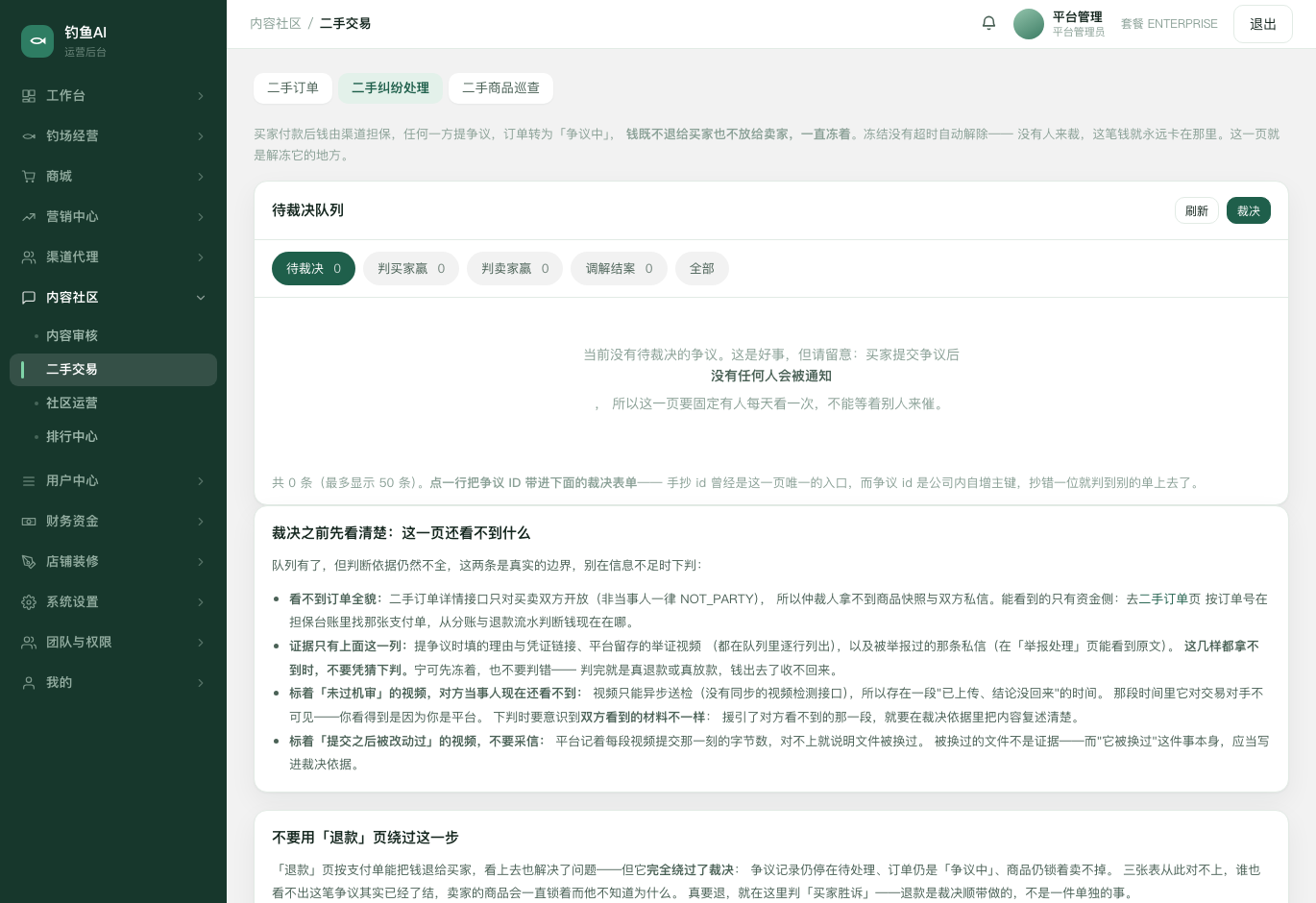Screen dimensions: 1316x903
Task: Click the 钓场经营 fish icon
Action: click(x=29, y=136)
